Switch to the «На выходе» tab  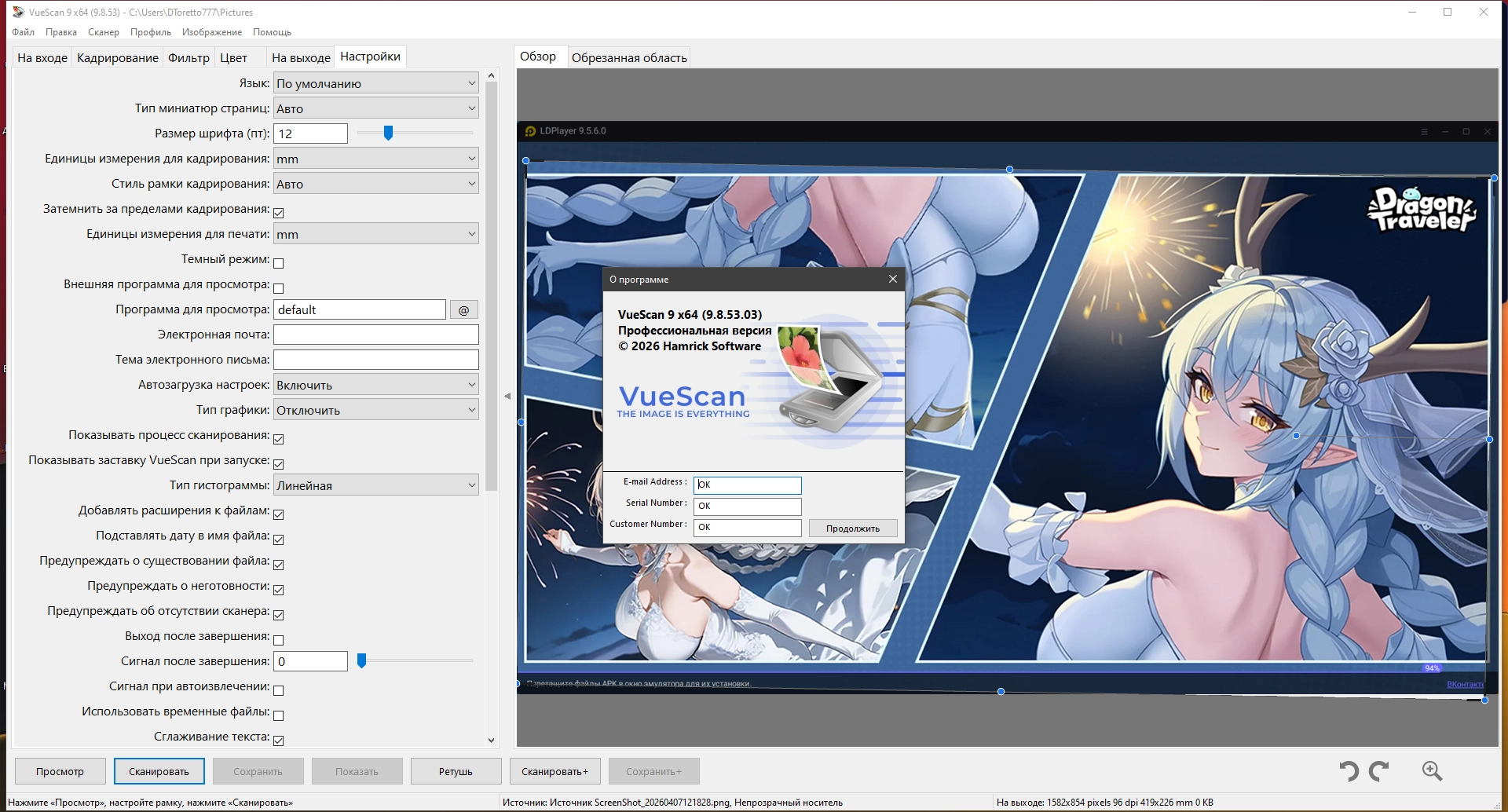[x=301, y=57]
